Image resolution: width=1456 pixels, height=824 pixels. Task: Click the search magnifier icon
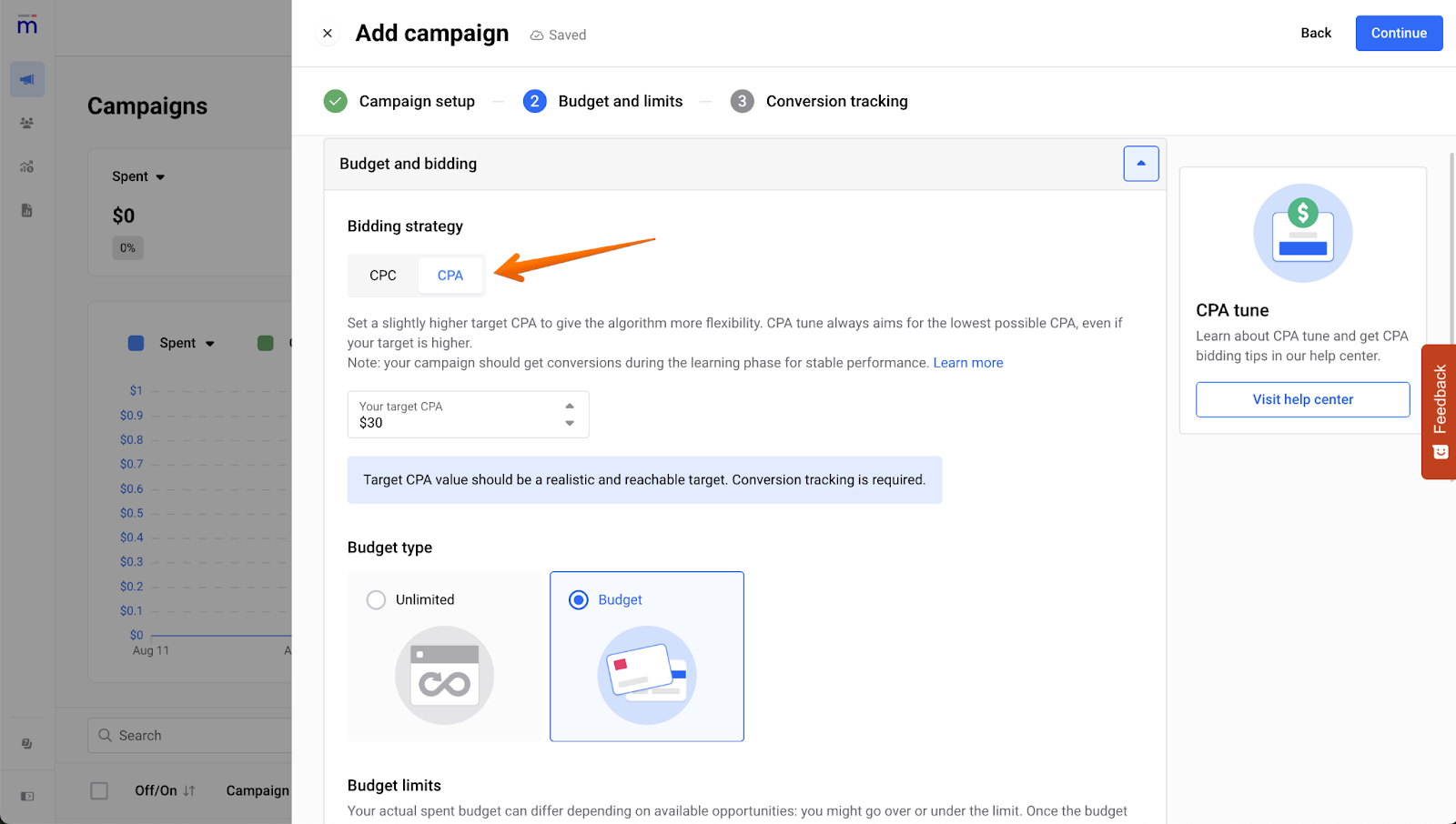(106, 735)
